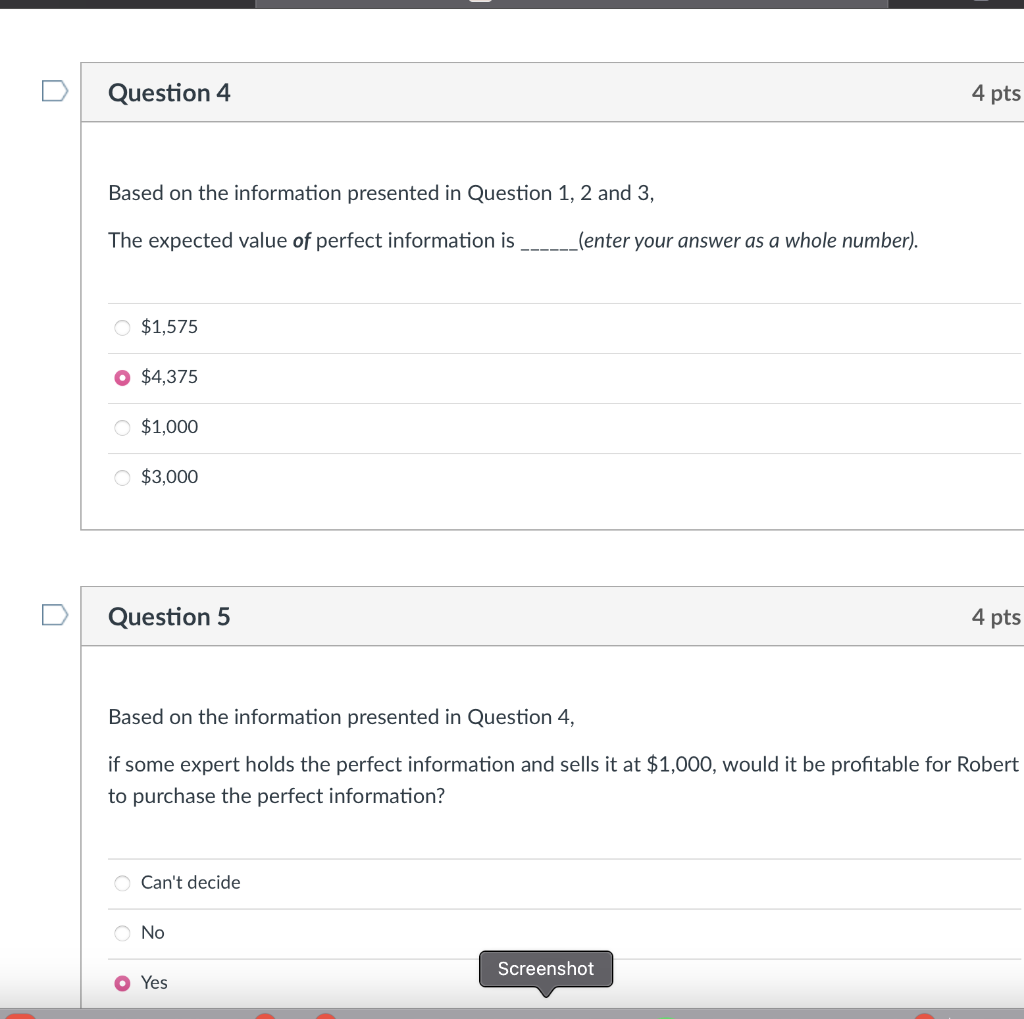The width and height of the screenshot is (1024, 1019).
Task: Click "The expected value of perfect information" text
Action: (x=310, y=241)
